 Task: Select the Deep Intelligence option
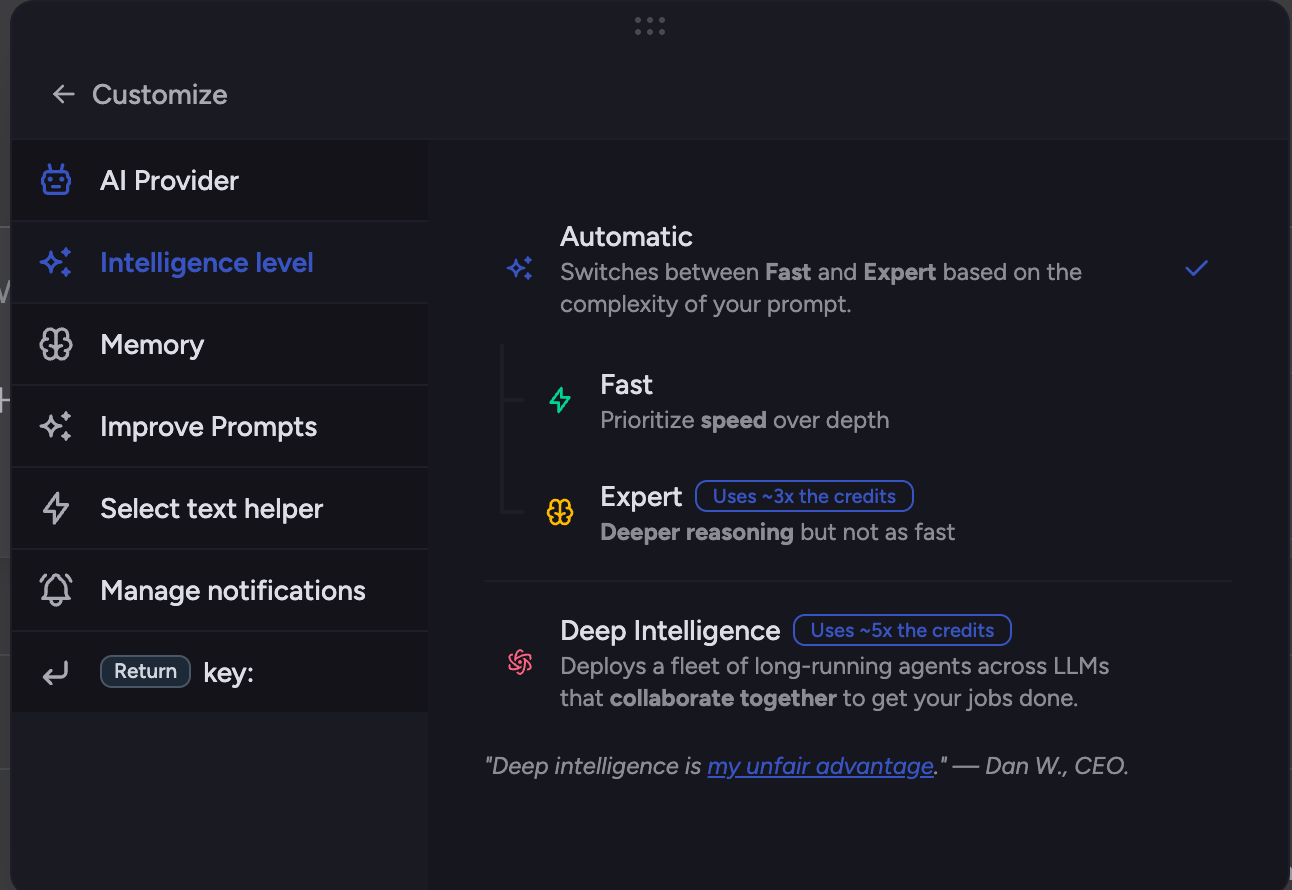tap(858, 663)
